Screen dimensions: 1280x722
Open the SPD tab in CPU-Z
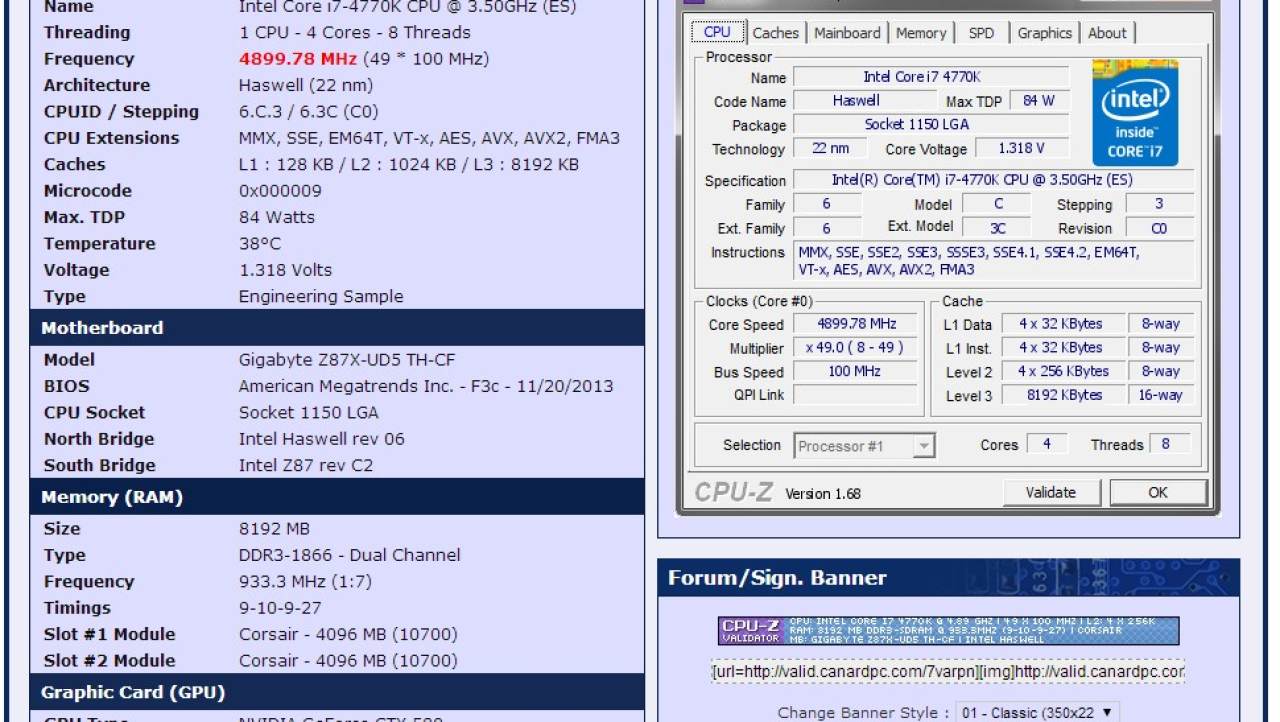coord(981,33)
